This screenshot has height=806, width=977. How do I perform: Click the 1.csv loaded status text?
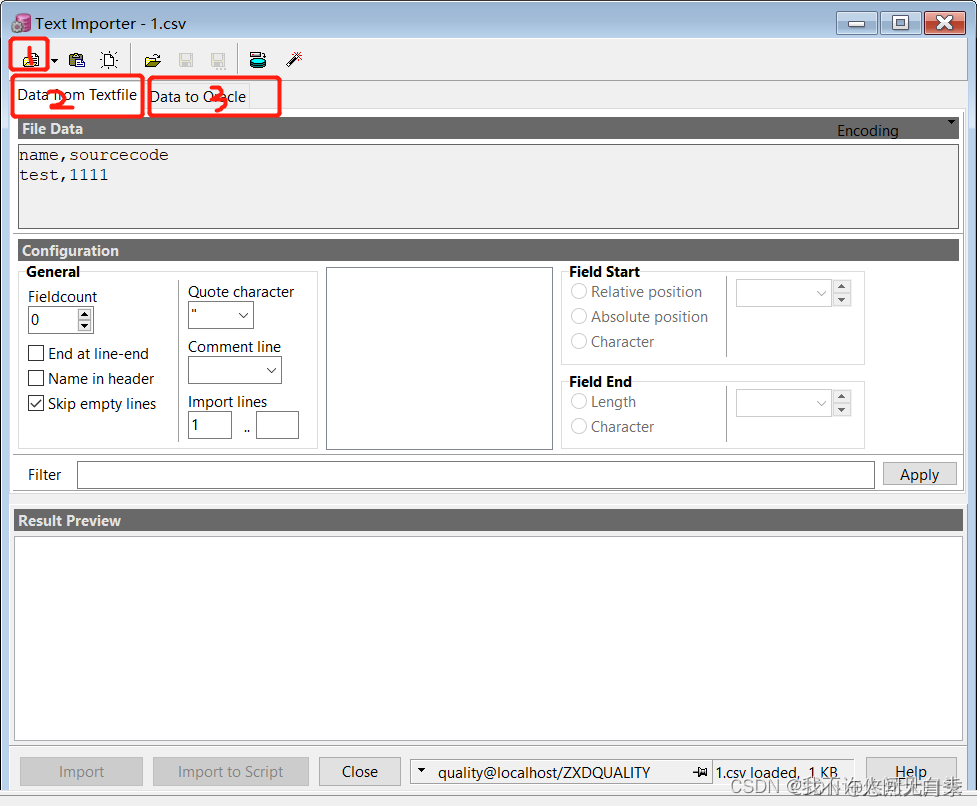776,773
